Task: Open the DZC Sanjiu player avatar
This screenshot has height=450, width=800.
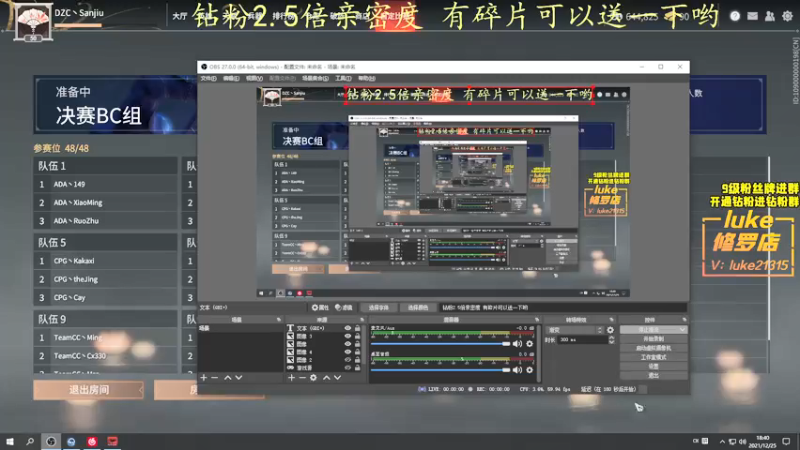Action: tap(33, 21)
